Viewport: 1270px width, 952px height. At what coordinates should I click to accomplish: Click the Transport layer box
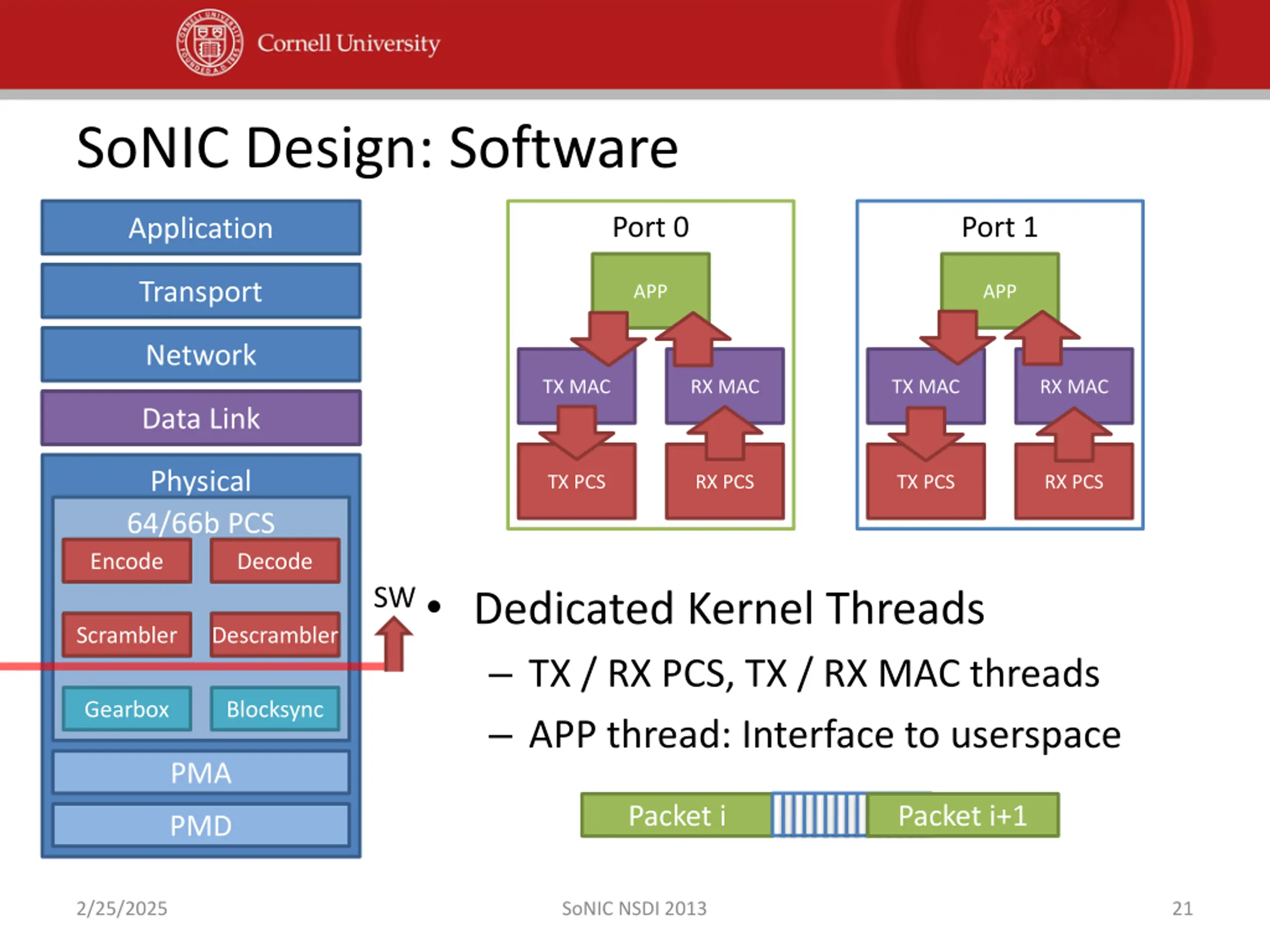[x=201, y=291]
